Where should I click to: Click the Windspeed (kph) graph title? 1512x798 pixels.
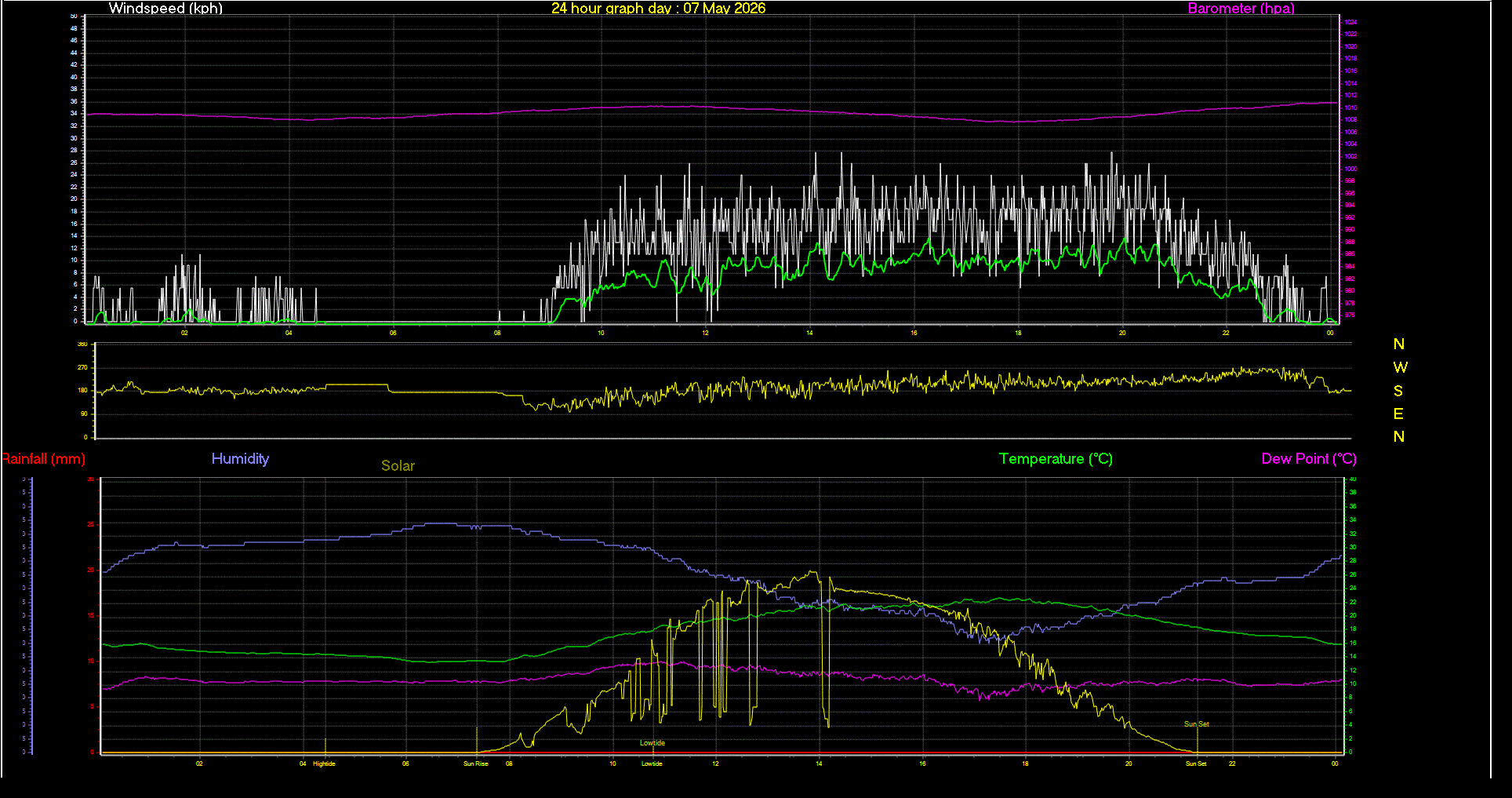pos(165,9)
